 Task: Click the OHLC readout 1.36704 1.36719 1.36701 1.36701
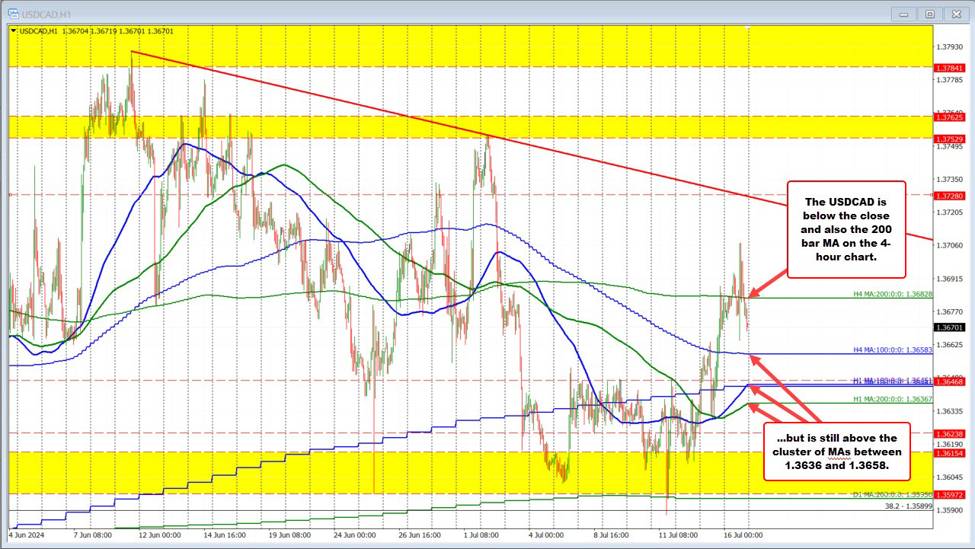tap(116, 31)
